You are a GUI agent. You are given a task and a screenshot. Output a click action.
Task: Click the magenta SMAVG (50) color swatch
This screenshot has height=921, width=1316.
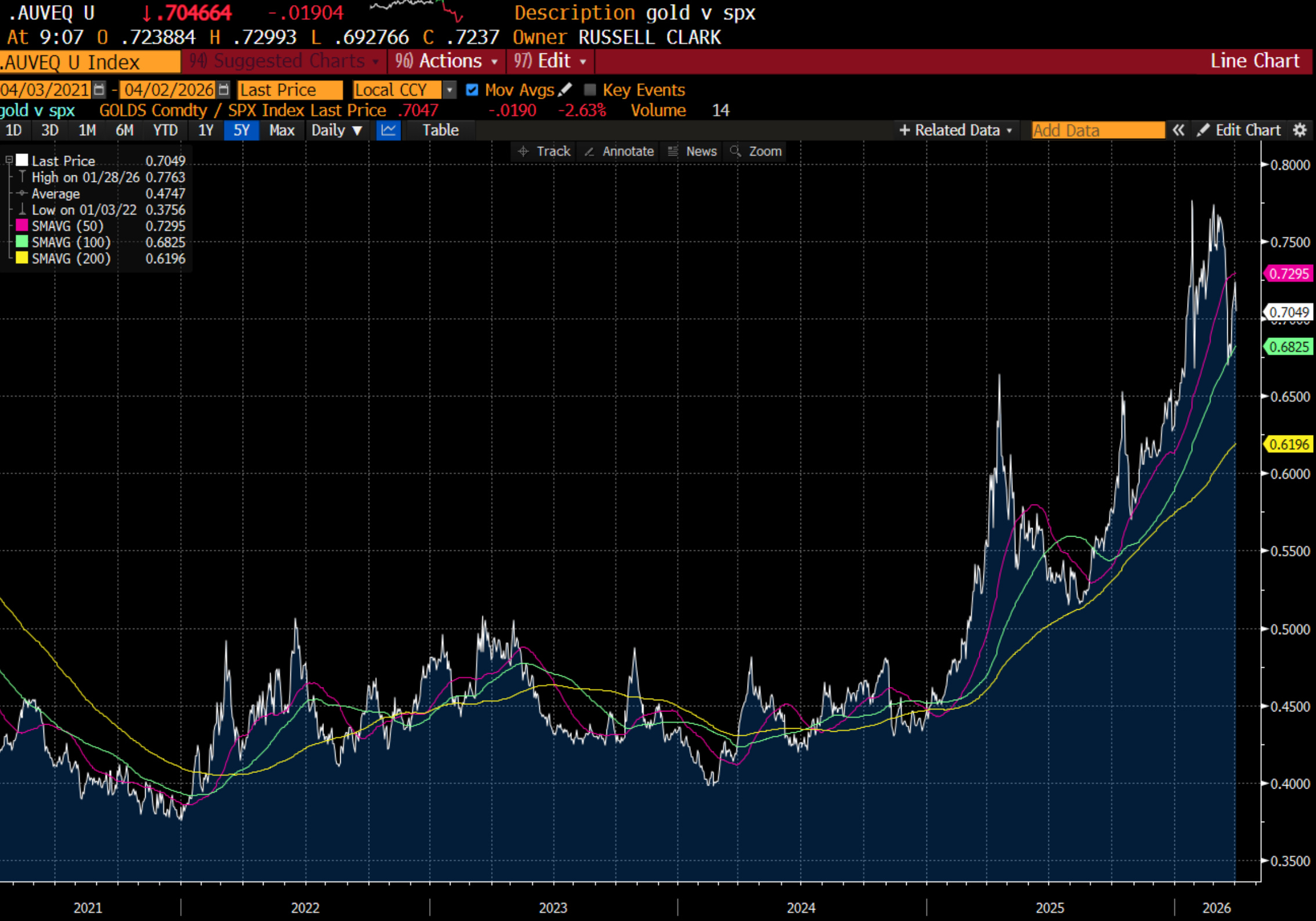(21, 225)
